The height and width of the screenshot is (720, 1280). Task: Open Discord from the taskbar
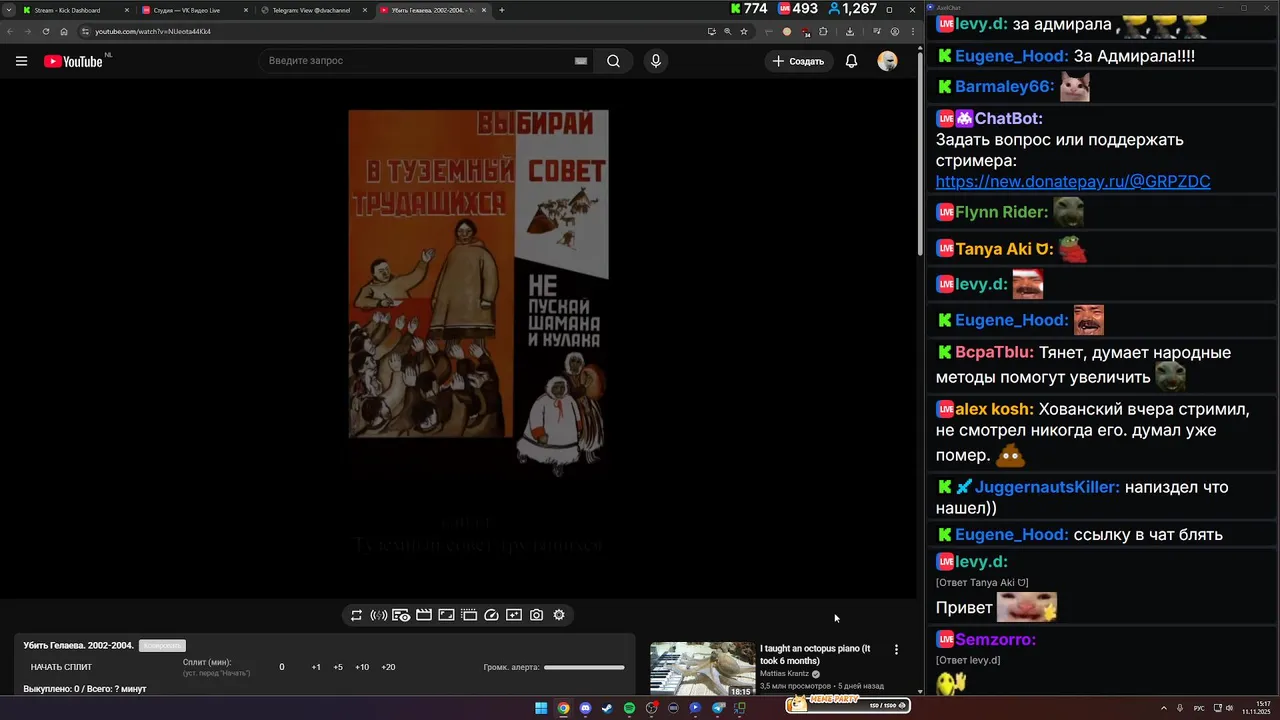(x=585, y=708)
